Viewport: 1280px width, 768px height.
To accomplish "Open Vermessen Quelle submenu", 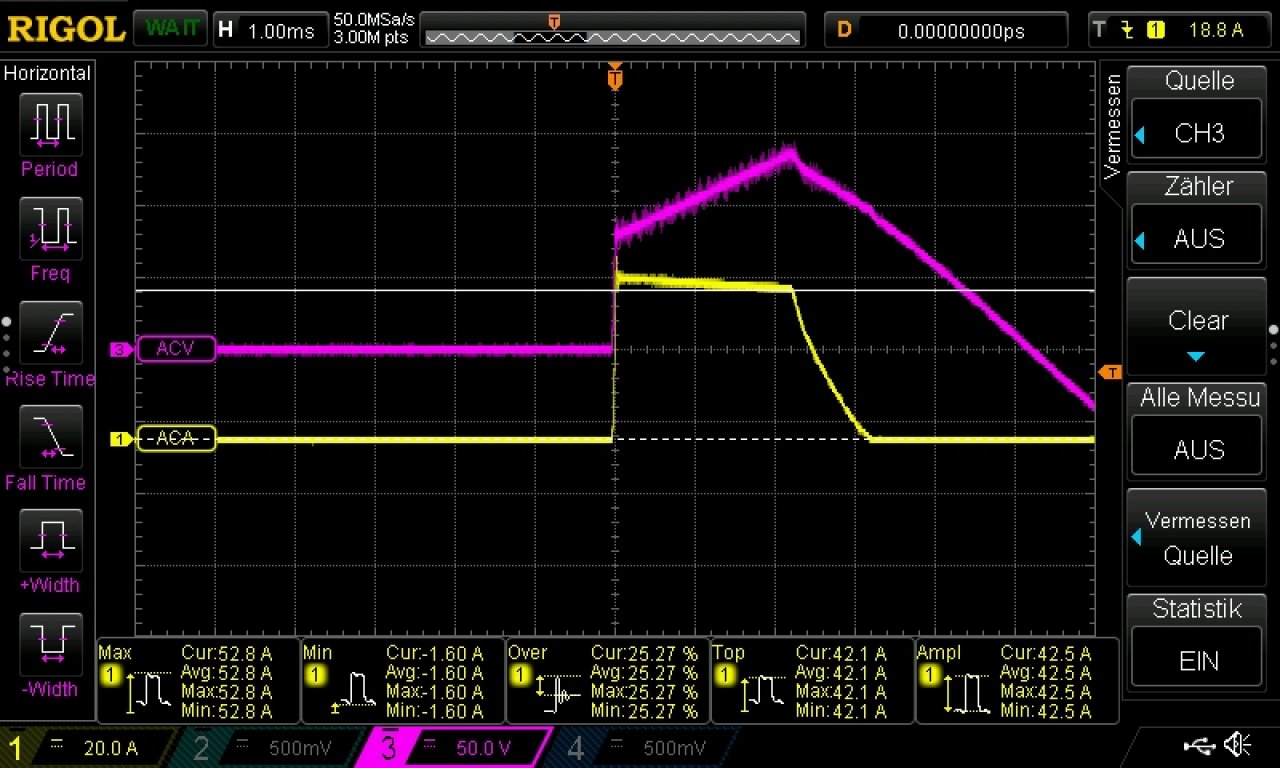I will [1198, 538].
